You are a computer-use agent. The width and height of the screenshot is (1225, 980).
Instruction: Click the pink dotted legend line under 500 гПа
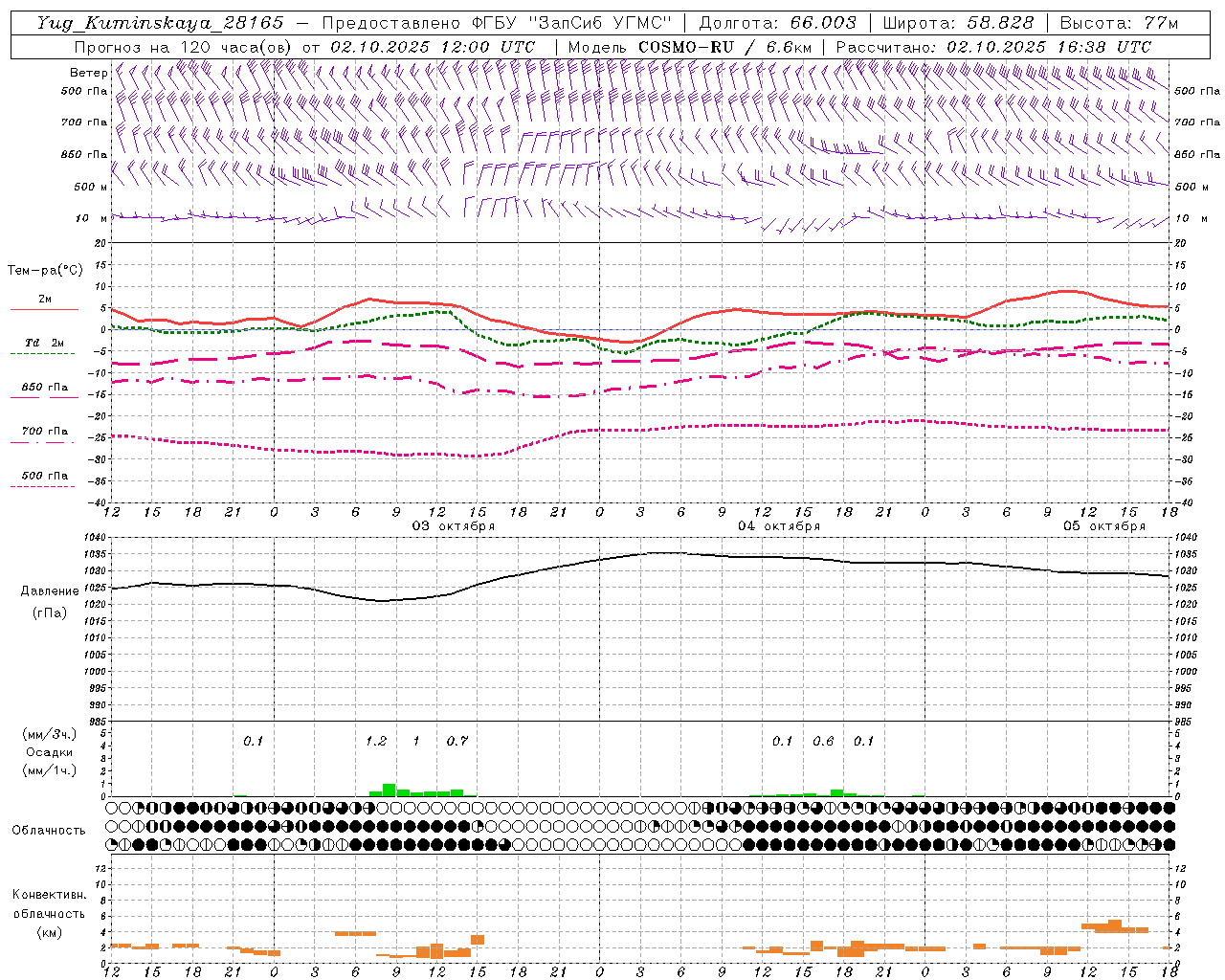(42, 486)
